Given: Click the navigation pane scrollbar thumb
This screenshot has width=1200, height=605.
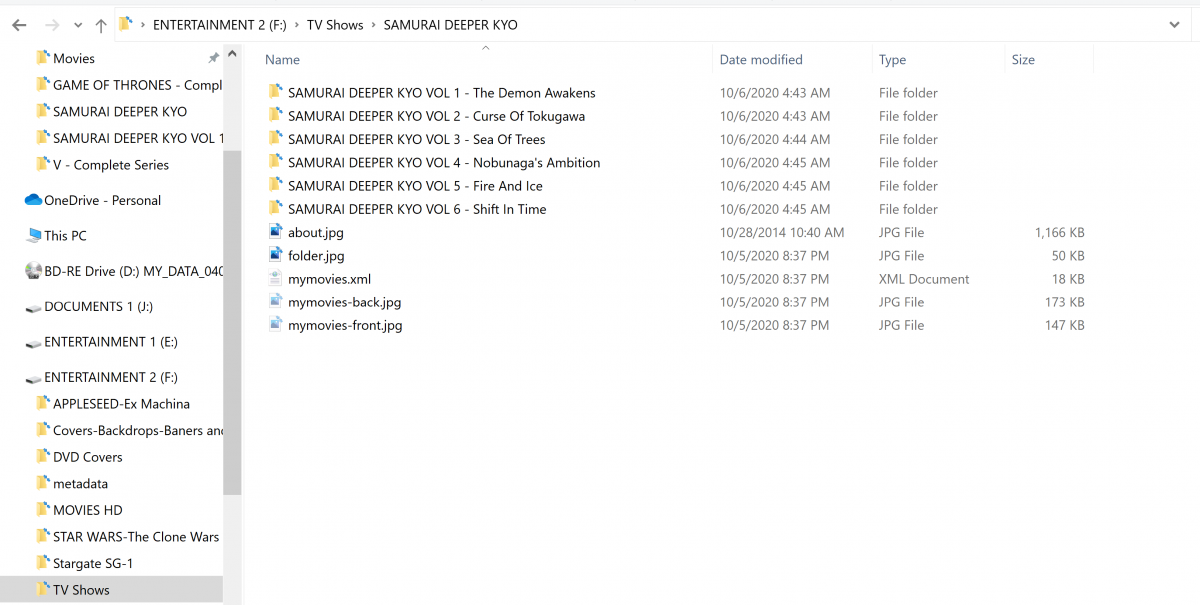Looking at the screenshot, I should coord(232,322).
